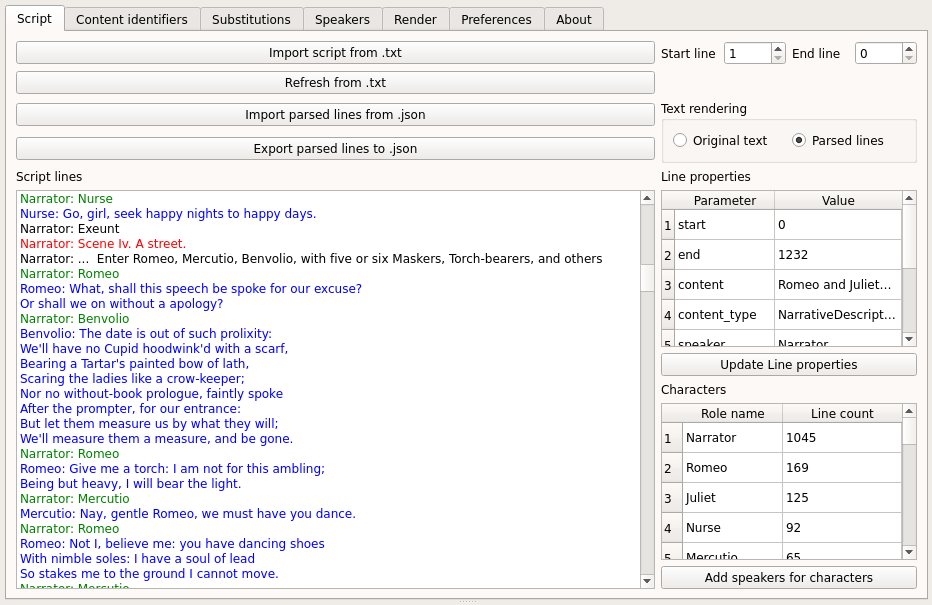
Task: Click Import script from .txt button
Action: 335,53
